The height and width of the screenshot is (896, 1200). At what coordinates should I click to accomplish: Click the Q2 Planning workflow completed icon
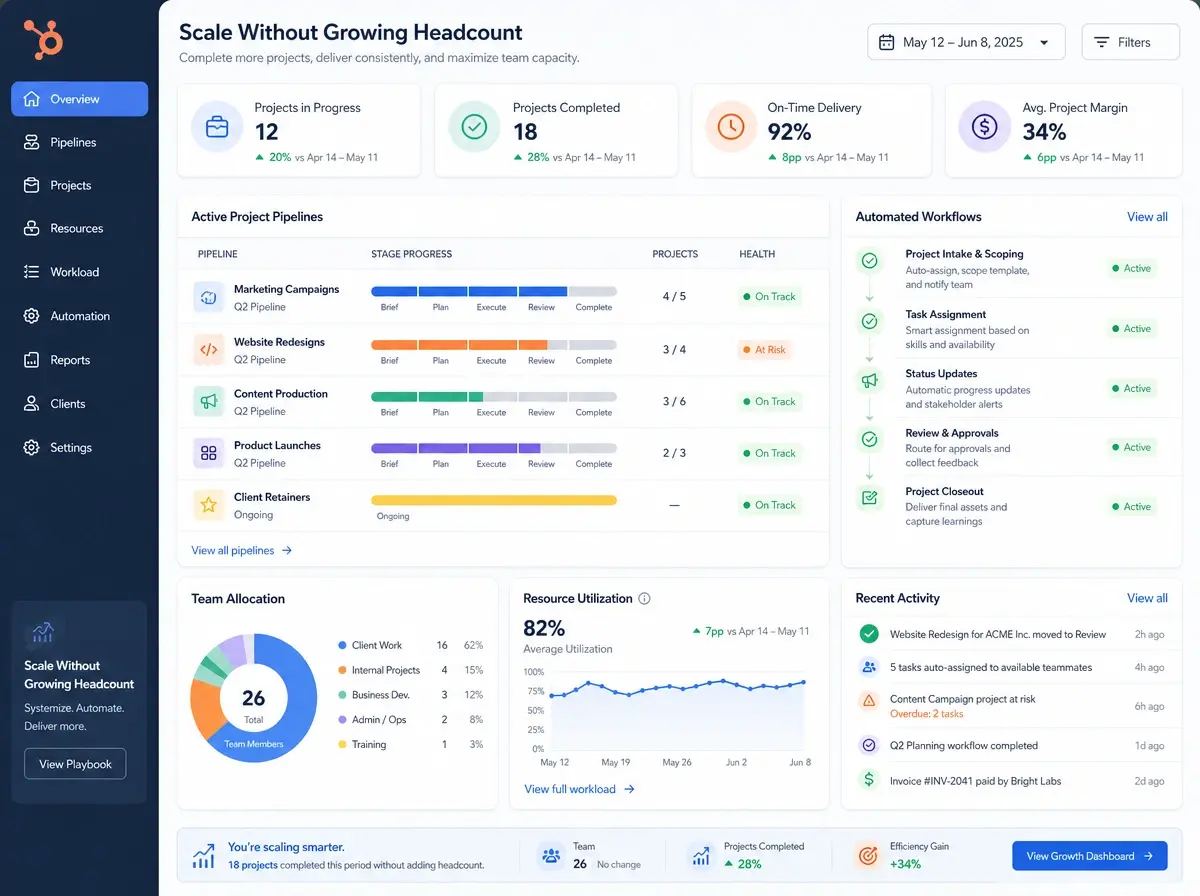(869, 745)
